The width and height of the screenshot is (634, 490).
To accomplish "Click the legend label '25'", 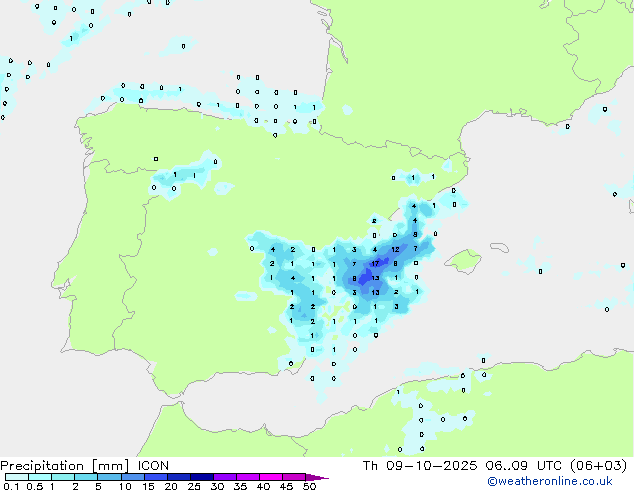I will coord(194,486).
